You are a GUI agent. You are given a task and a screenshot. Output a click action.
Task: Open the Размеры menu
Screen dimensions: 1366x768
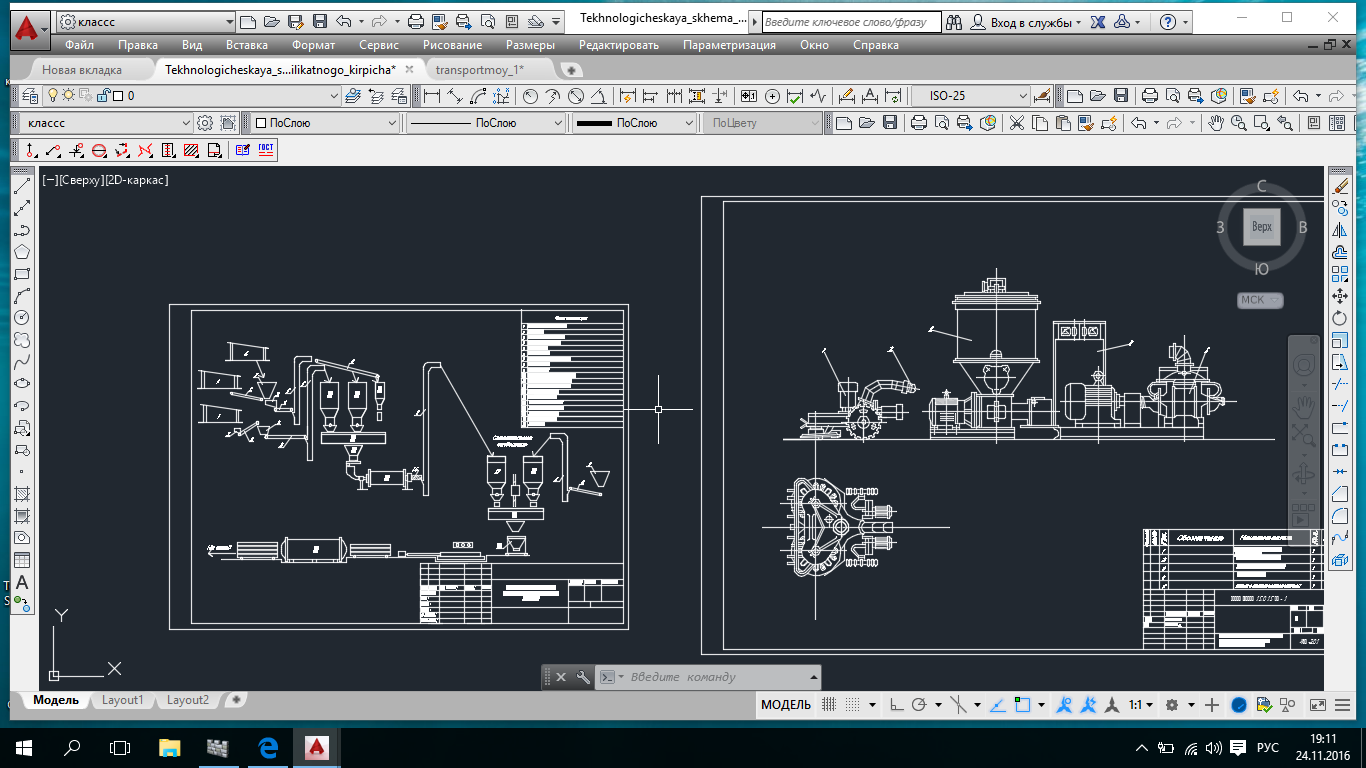coord(530,45)
